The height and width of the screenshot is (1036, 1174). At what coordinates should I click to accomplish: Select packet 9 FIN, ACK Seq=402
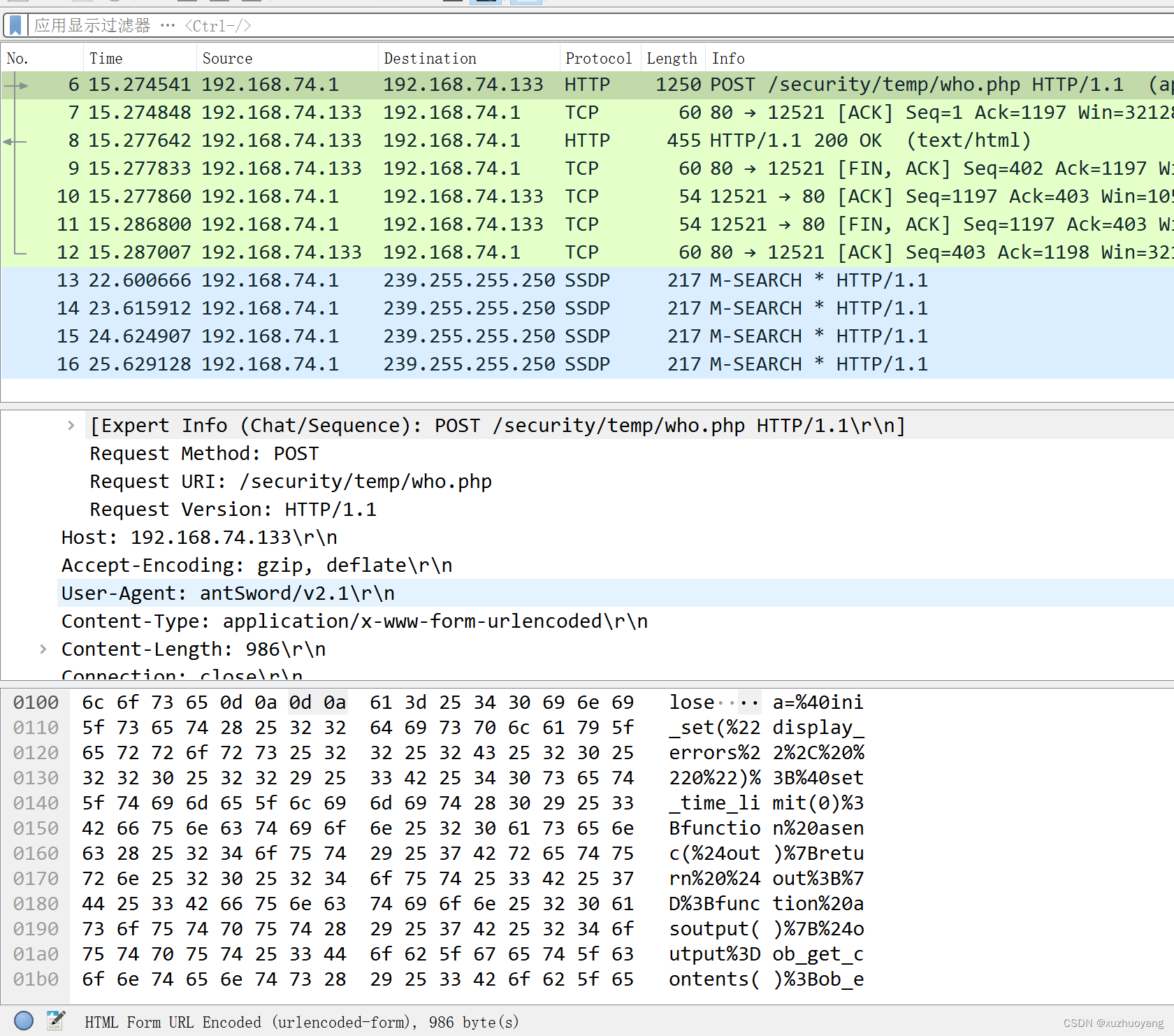(587, 168)
